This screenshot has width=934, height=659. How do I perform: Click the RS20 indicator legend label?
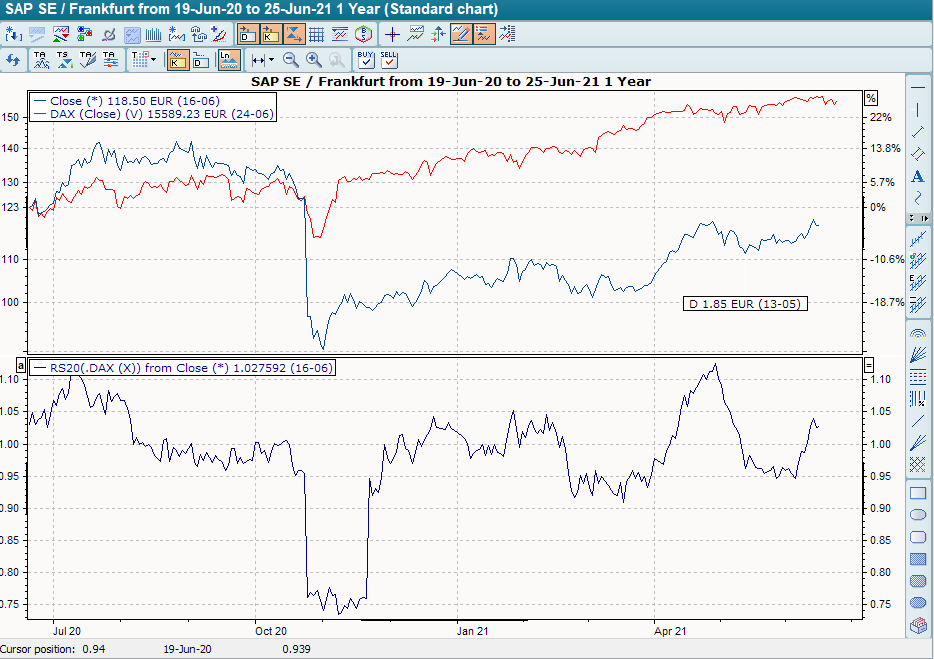click(182, 368)
